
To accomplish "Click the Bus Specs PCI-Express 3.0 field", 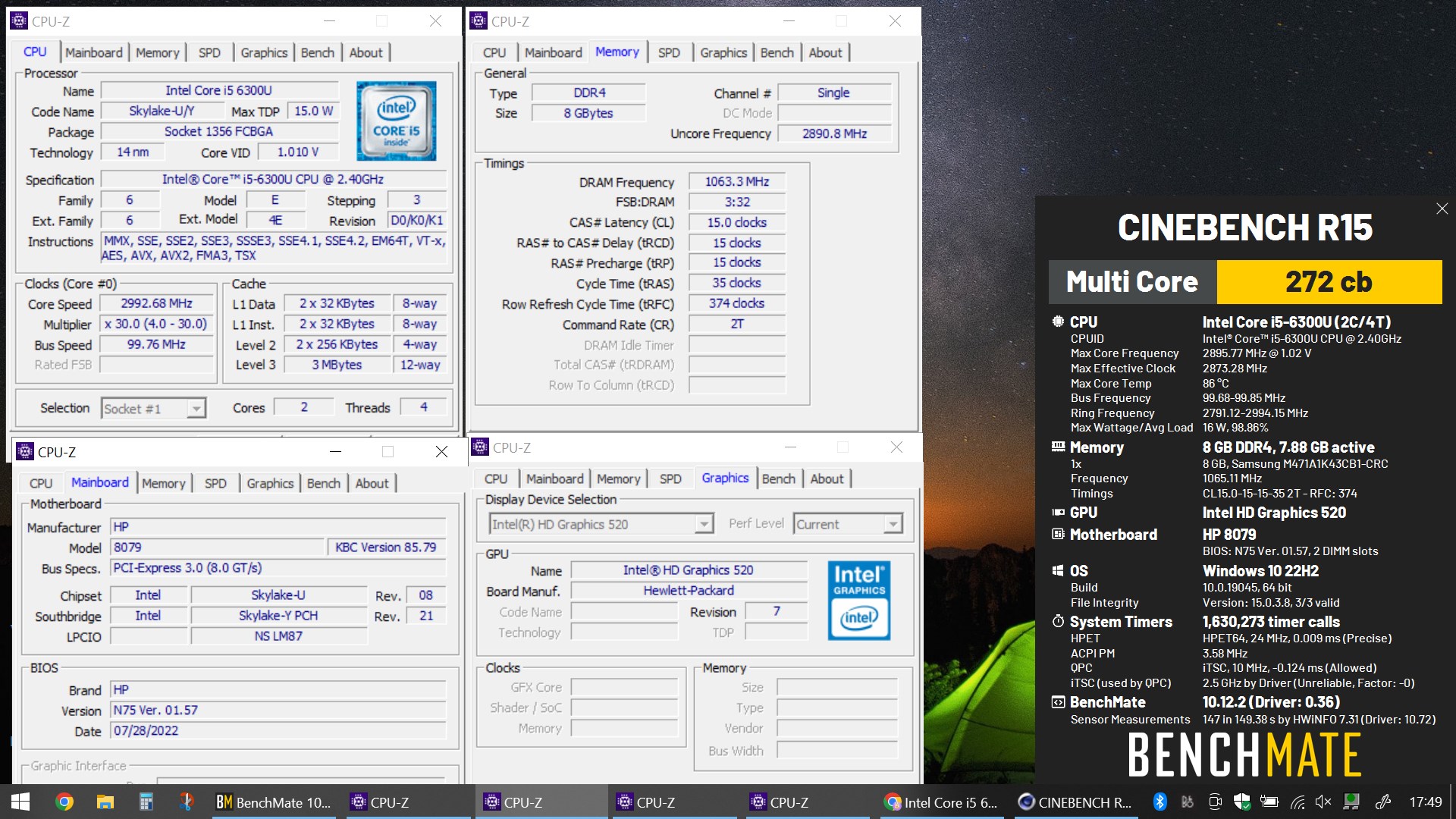I will (278, 568).
